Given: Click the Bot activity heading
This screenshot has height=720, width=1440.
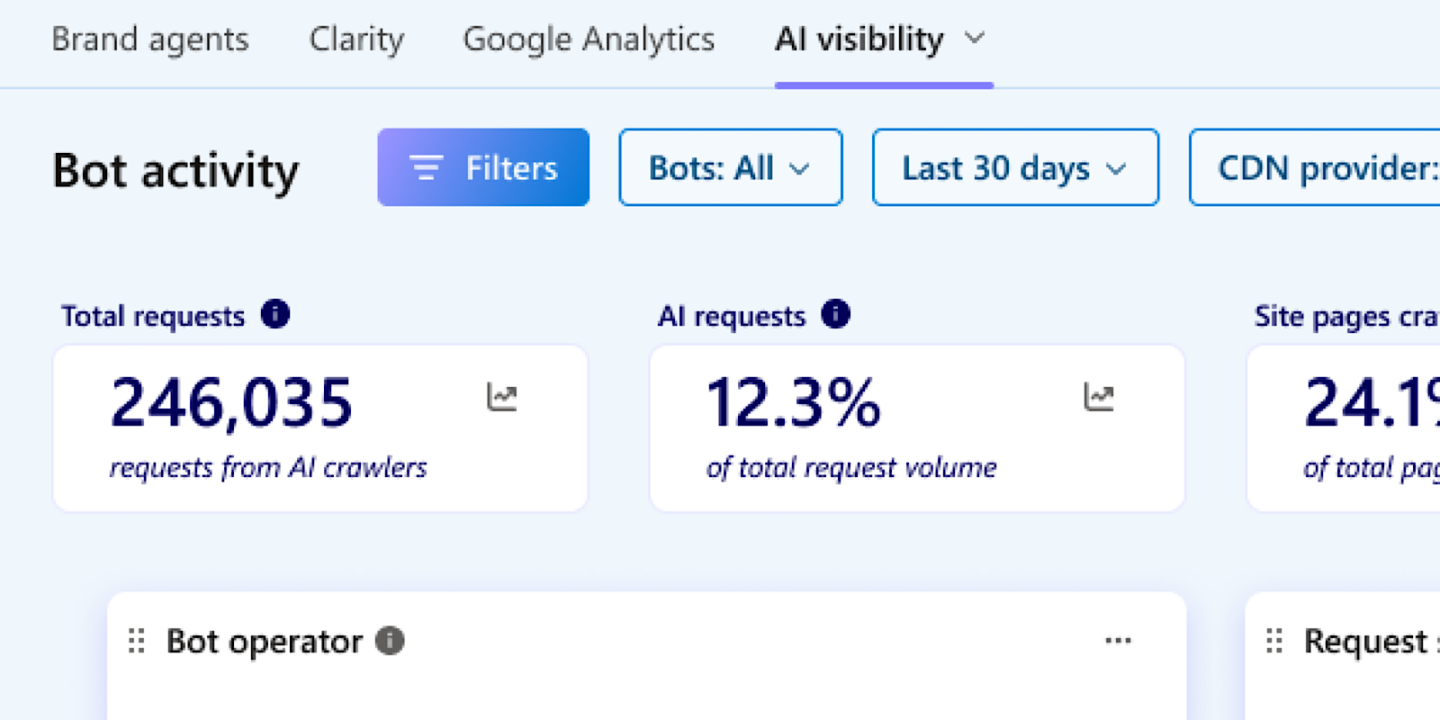Looking at the screenshot, I should click(x=175, y=170).
